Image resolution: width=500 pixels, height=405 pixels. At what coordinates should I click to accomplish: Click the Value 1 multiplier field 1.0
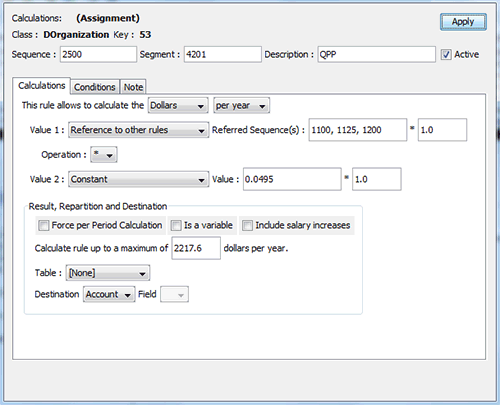[x=442, y=130]
